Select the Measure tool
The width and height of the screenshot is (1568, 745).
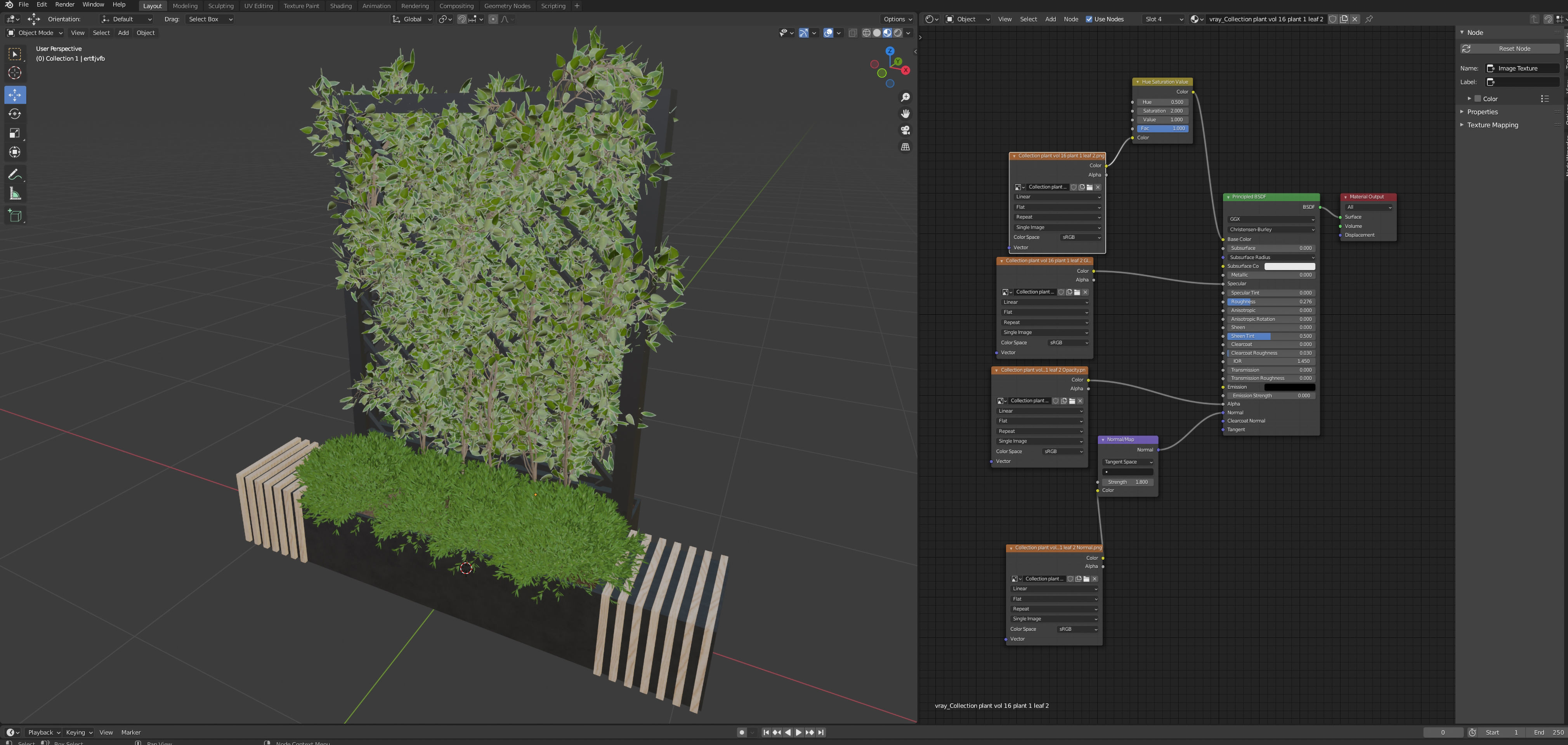(x=15, y=194)
